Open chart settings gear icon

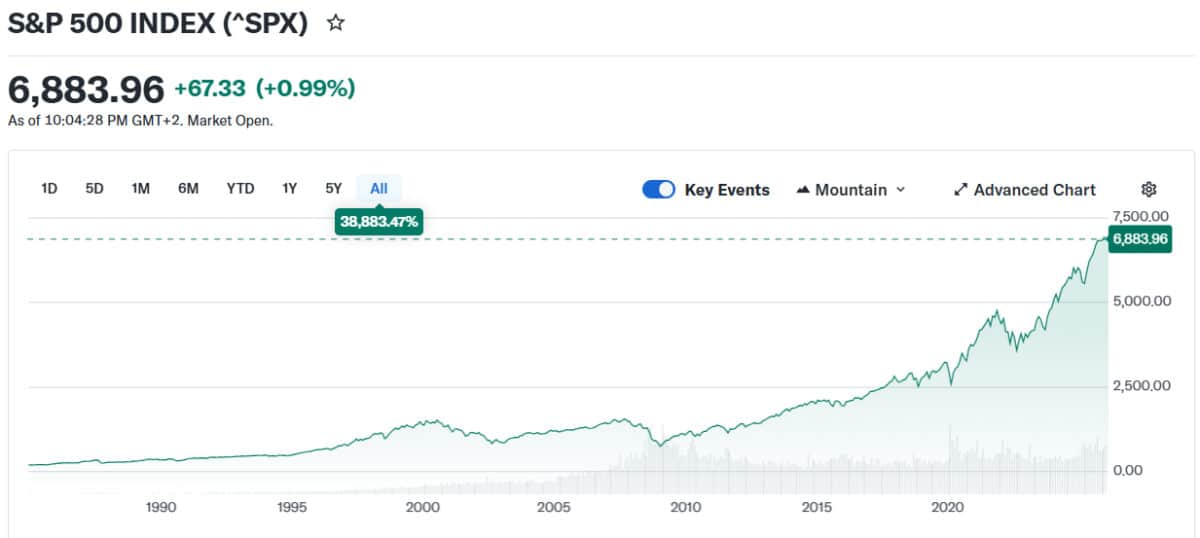(1149, 189)
